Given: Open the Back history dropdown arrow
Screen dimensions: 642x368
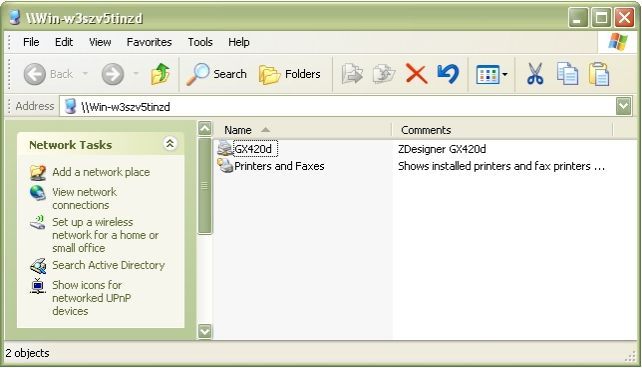Looking at the screenshot, I should click(85, 74).
